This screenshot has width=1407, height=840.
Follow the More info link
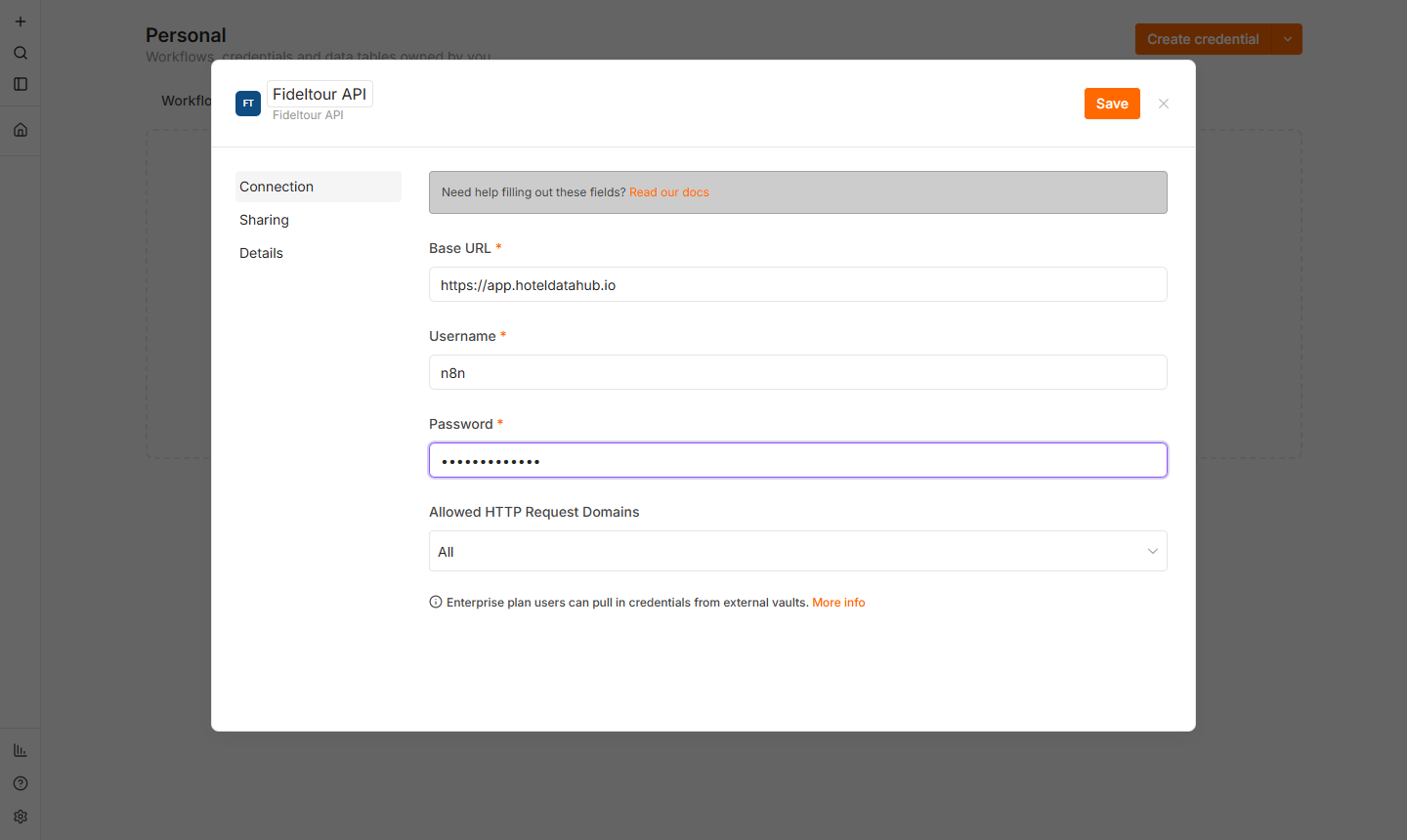click(x=838, y=603)
